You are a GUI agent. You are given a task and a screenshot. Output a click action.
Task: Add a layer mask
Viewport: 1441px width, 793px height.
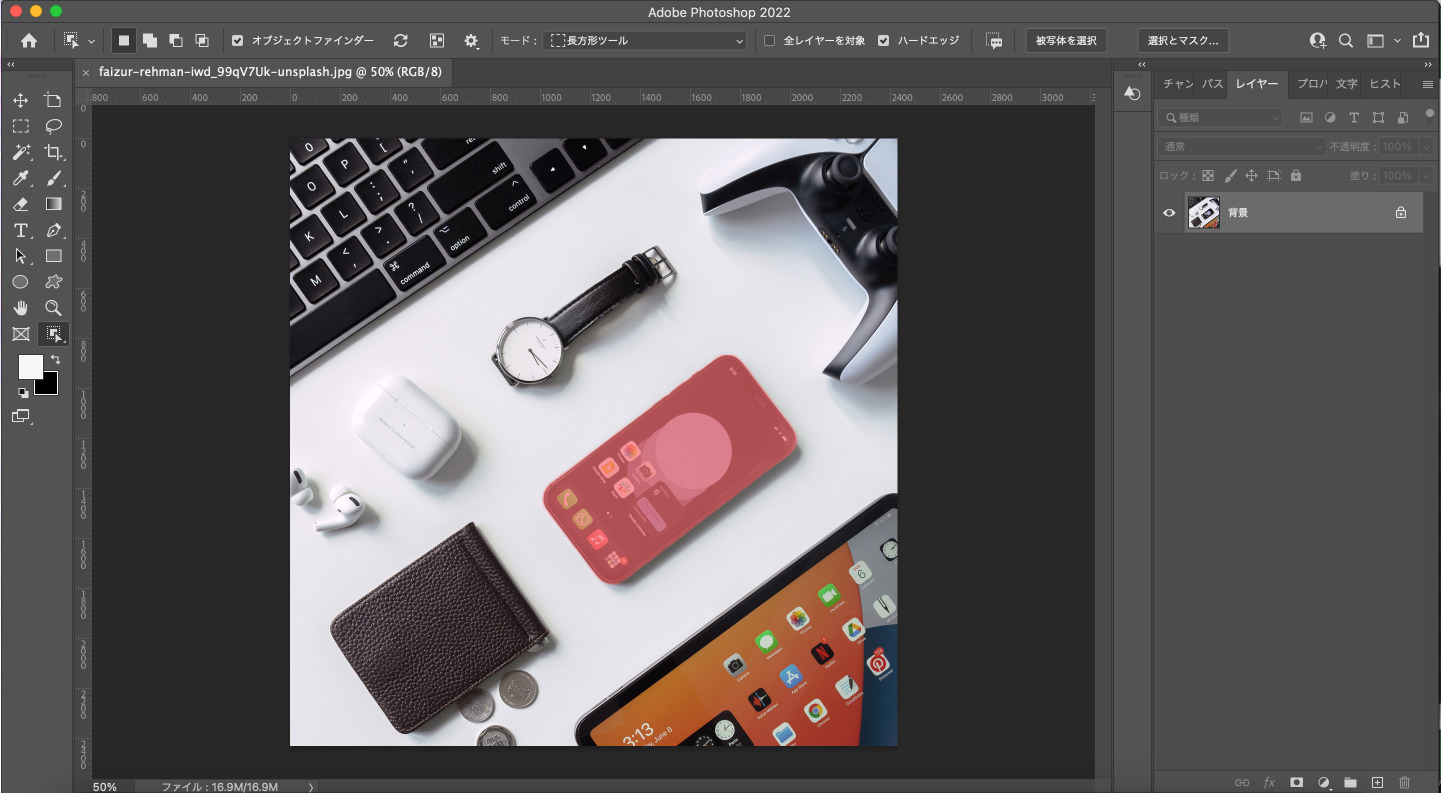1297,782
